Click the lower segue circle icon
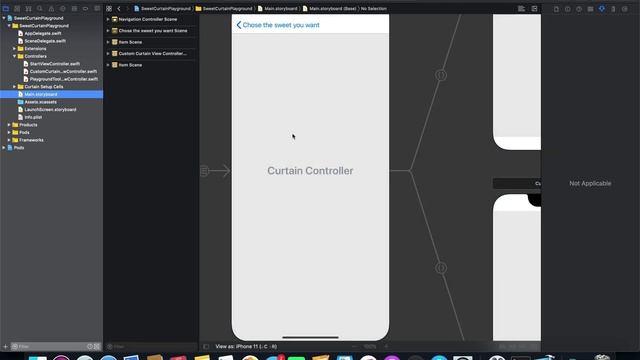Viewport: 640px width, 360px height. [441, 268]
